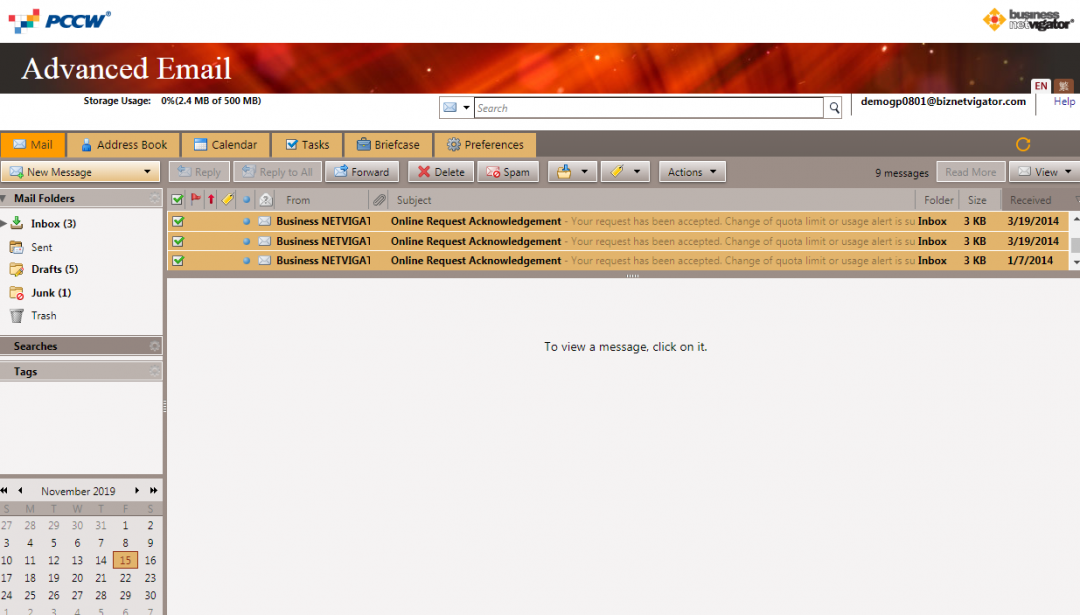The width and height of the screenshot is (1080, 615).
Task: Select the Forward toolbar icon
Action: tap(362, 171)
